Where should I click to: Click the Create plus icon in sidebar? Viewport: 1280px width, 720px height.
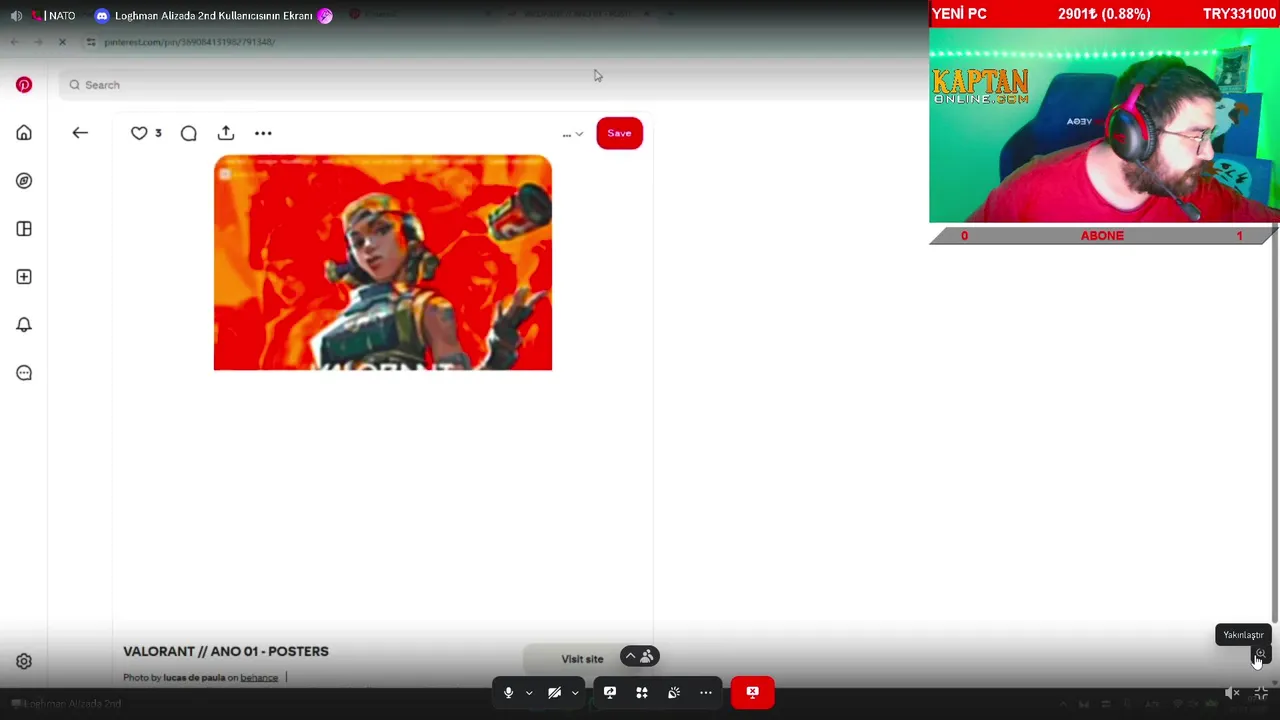24,277
